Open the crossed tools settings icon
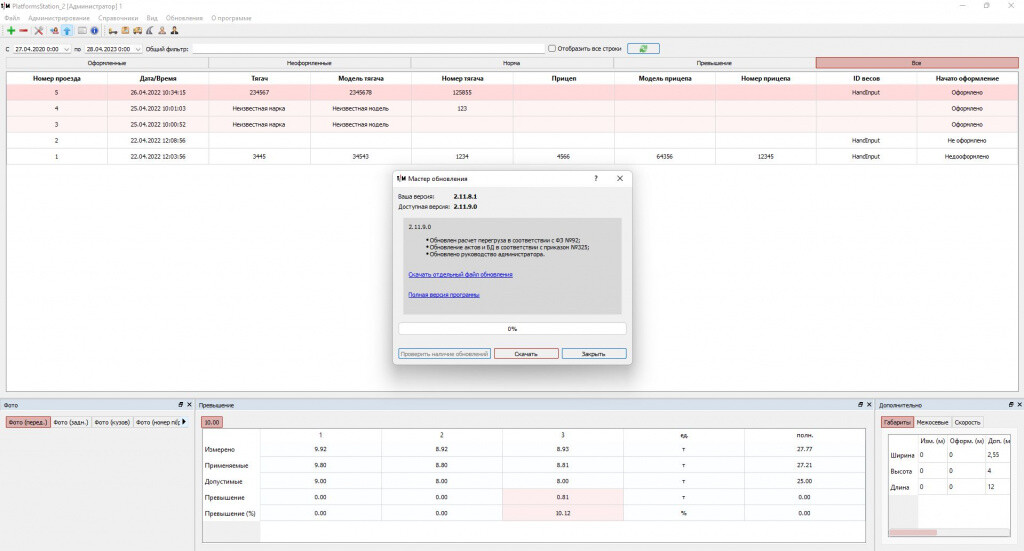The width and height of the screenshot is (1024, 551). [x=39, y=31]
